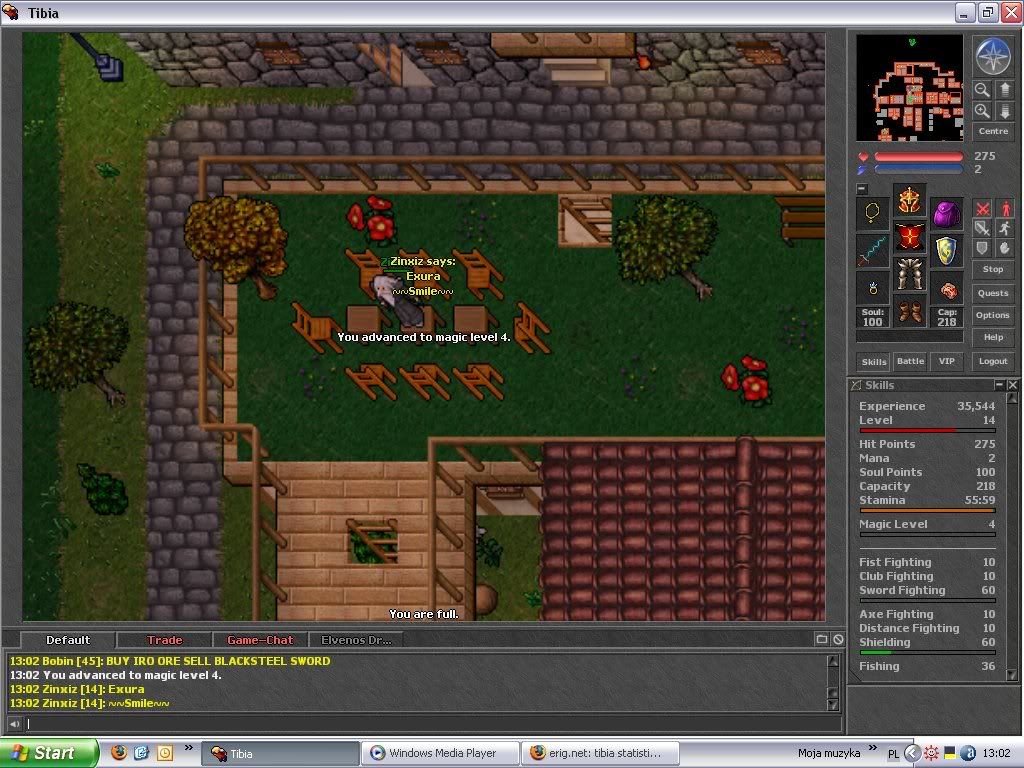Switch to the Trade chat tab
The image size is (1024, 768).
pyautogui.click(x=165, y=640)
